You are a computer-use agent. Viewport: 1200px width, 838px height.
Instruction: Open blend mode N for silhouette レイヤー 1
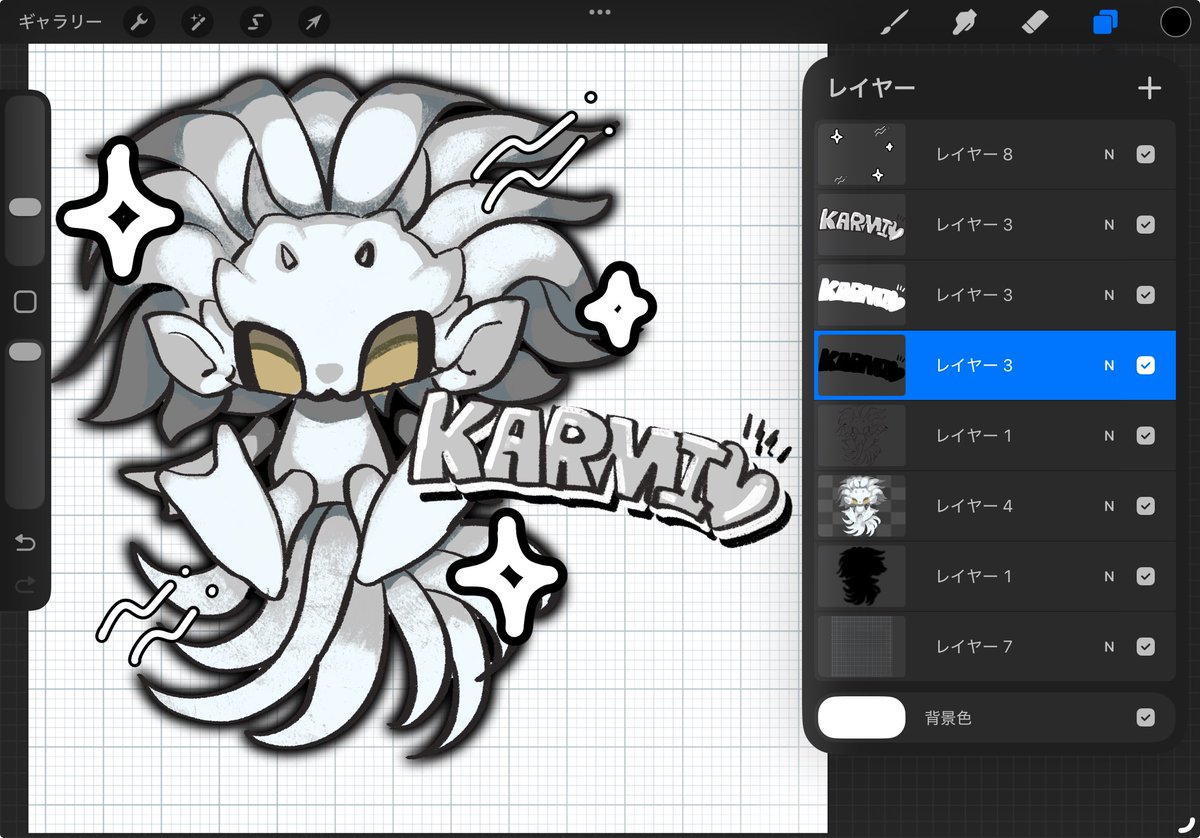pyautogui.click(x=1109, y=577)
